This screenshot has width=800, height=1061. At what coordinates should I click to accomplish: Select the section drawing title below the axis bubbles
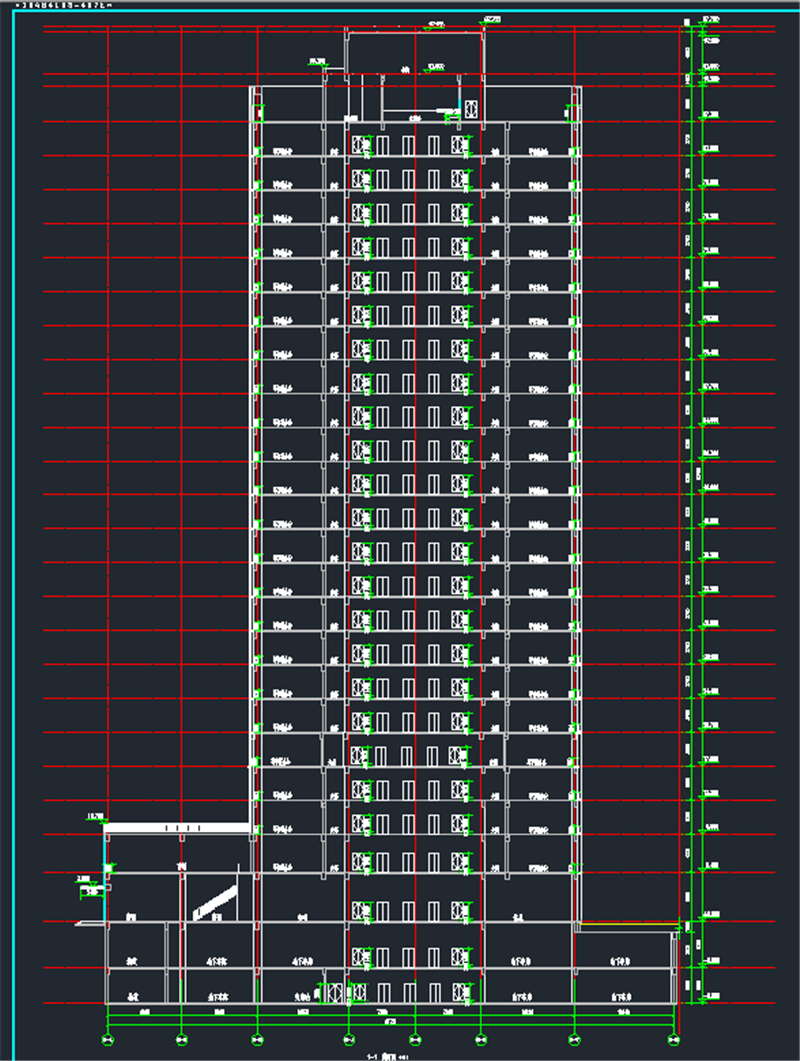click(x=385, y=1054)
